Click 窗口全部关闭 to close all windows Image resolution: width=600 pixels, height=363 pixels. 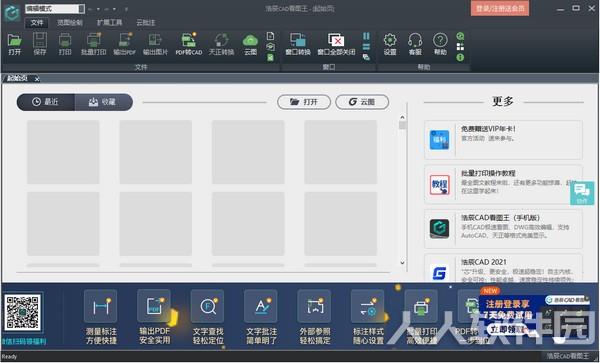336,44
